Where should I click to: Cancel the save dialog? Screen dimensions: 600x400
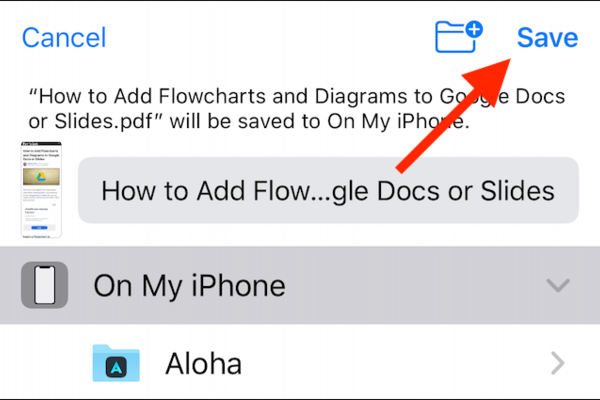click(64, 38)
